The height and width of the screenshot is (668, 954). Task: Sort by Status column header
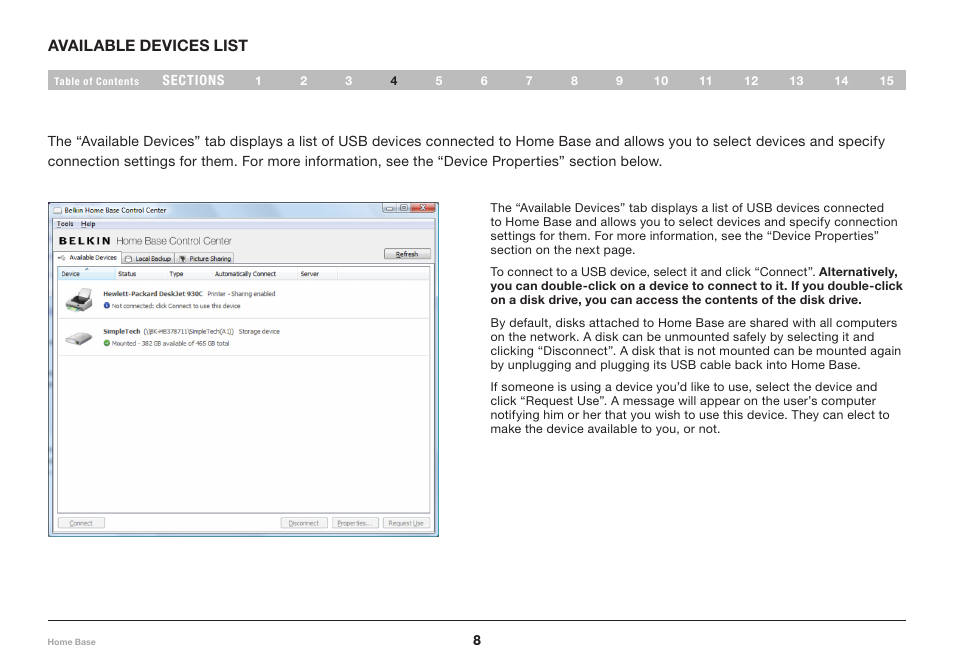tap(140, 274)
